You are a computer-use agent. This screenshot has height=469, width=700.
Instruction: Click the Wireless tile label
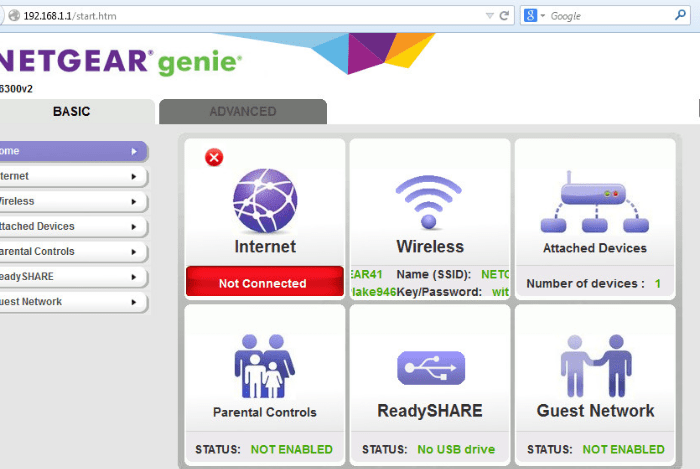pyautogui.click(x=430, y=246)
